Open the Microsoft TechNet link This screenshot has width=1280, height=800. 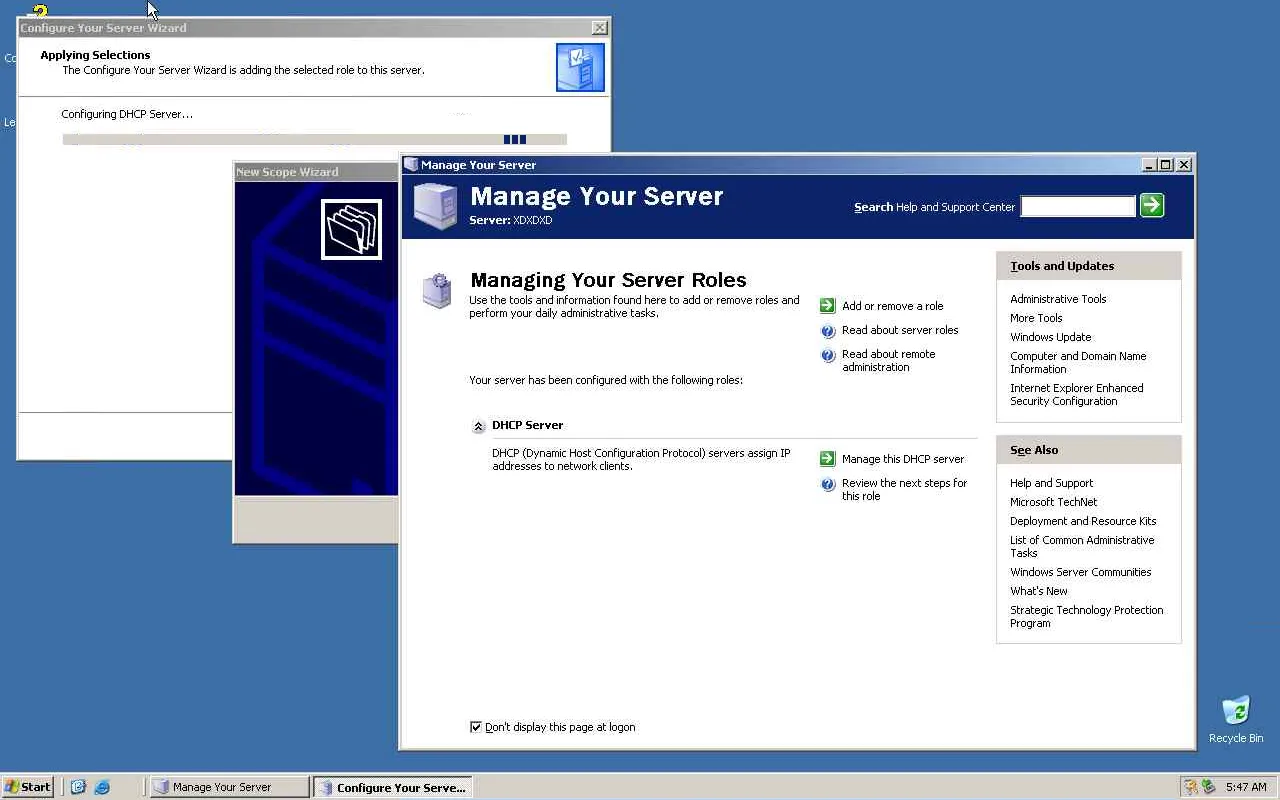point(1053,502)
